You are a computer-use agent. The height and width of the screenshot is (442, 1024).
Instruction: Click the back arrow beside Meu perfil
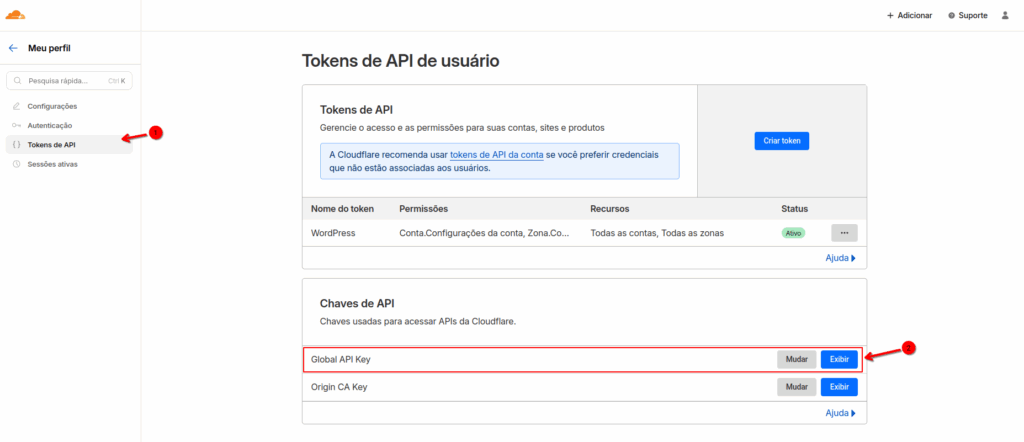[13, 48]
